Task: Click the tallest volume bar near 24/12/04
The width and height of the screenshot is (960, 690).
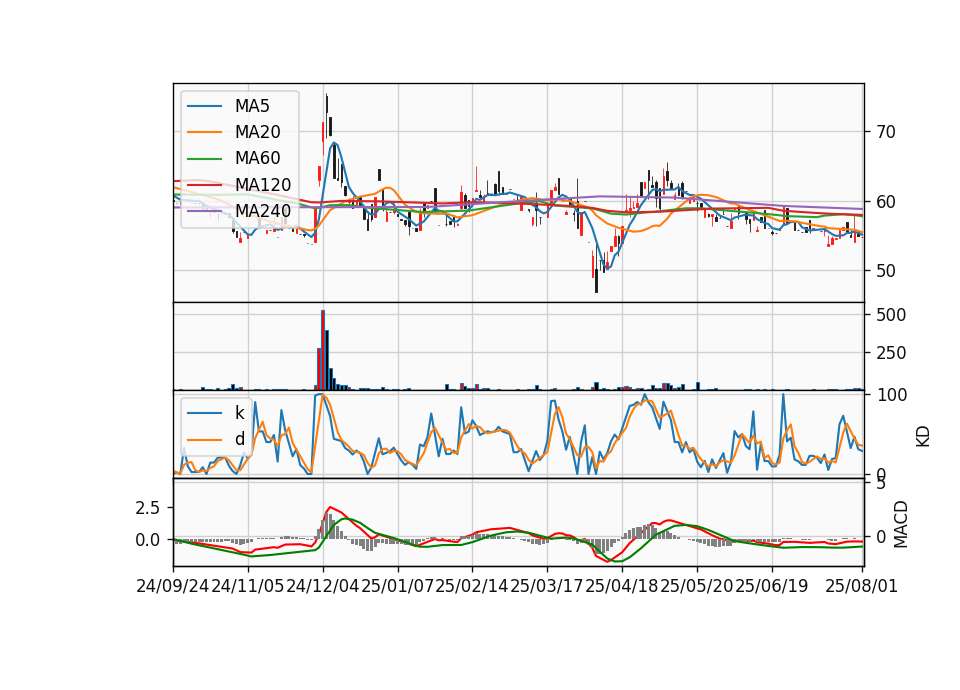Action: coord(323,350)
